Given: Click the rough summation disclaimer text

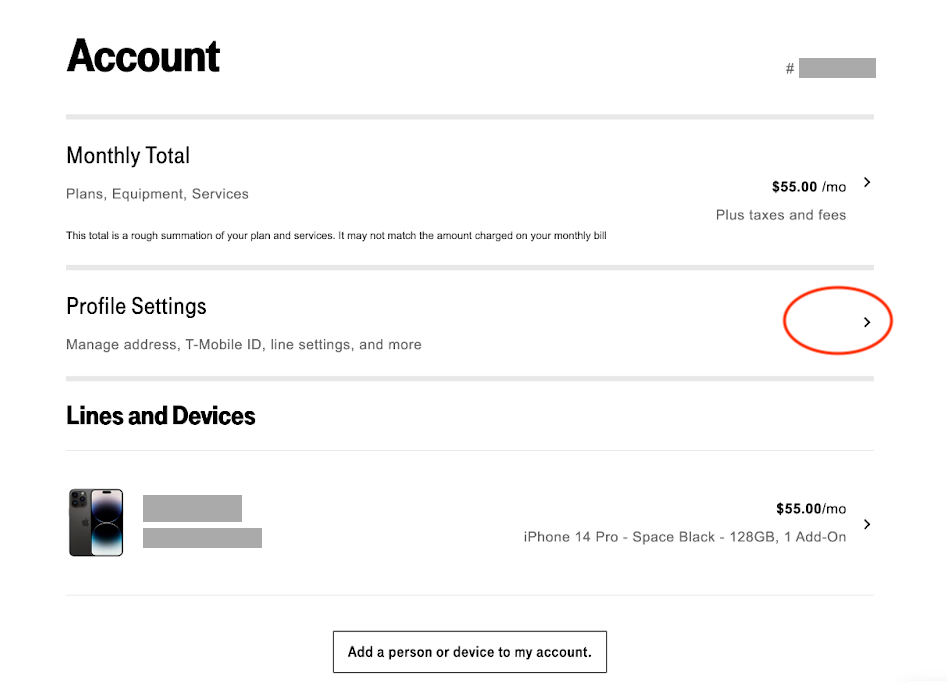Looking at the screenshot, I should click(x=336, y=236).
